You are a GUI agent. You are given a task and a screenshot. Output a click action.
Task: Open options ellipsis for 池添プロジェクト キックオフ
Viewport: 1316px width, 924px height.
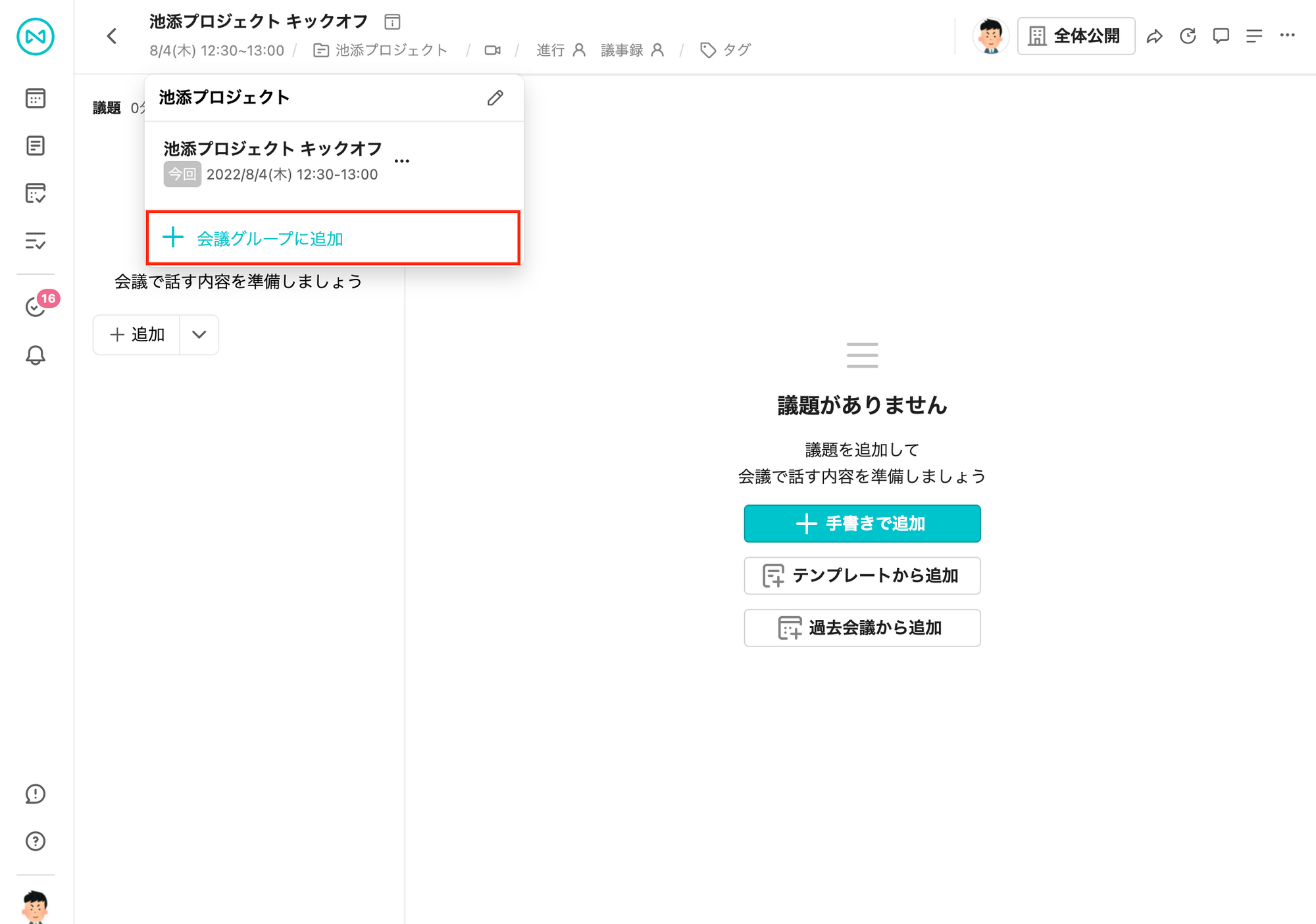402,161
